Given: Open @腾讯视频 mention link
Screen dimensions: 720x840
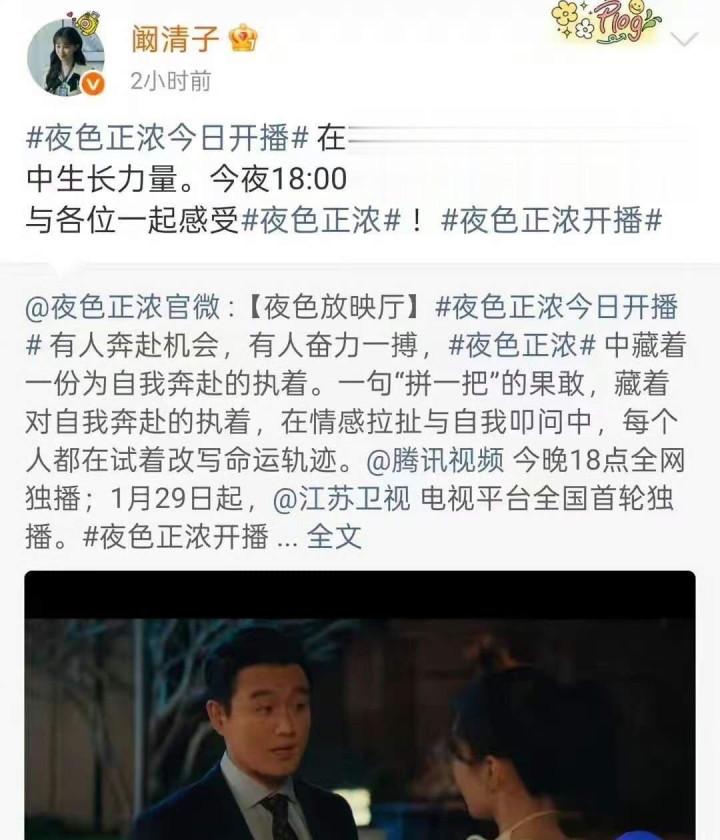Looking at the screenshot, I should tap(436, 460).
